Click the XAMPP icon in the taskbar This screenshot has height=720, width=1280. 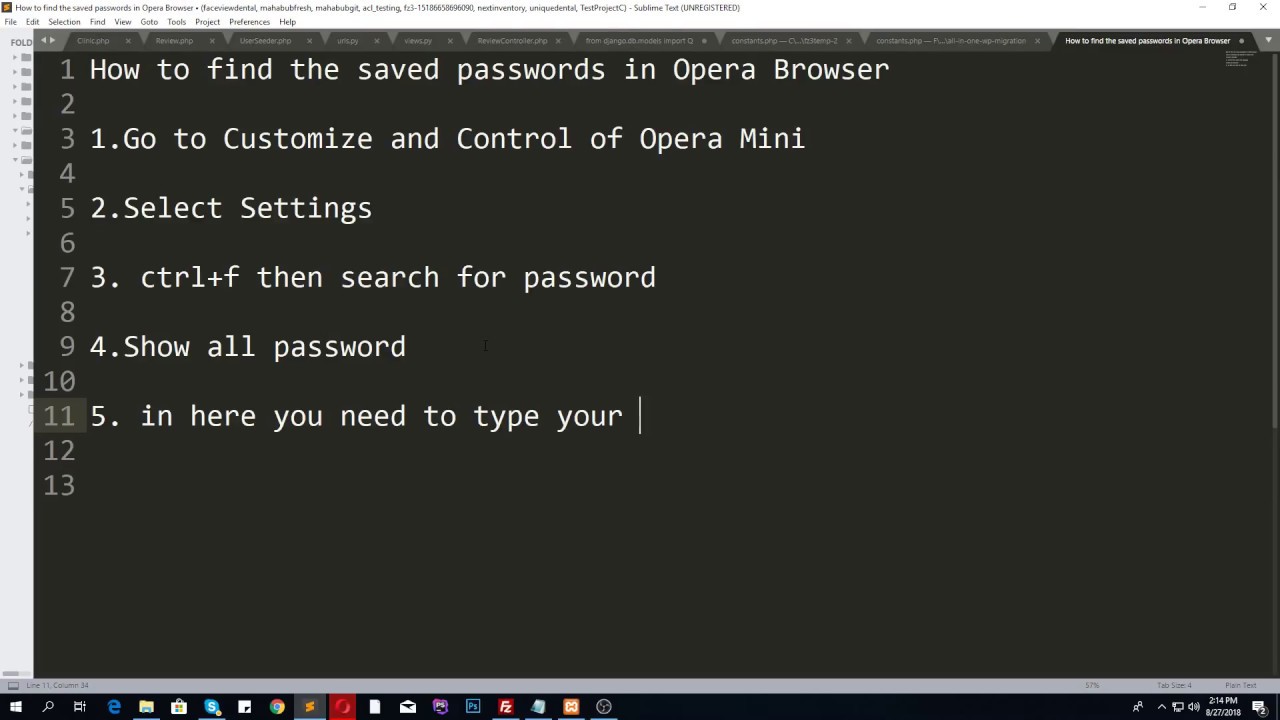[x=571, y=707]
